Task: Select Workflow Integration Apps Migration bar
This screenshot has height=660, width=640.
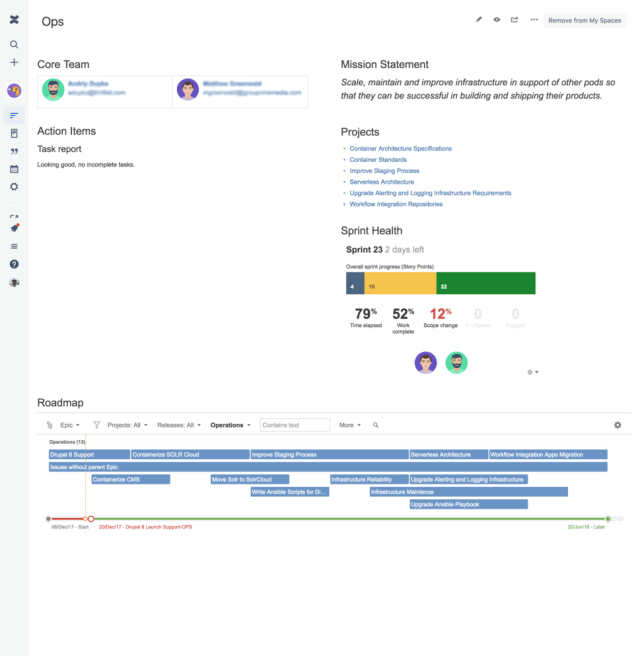Action: [548, 455]
